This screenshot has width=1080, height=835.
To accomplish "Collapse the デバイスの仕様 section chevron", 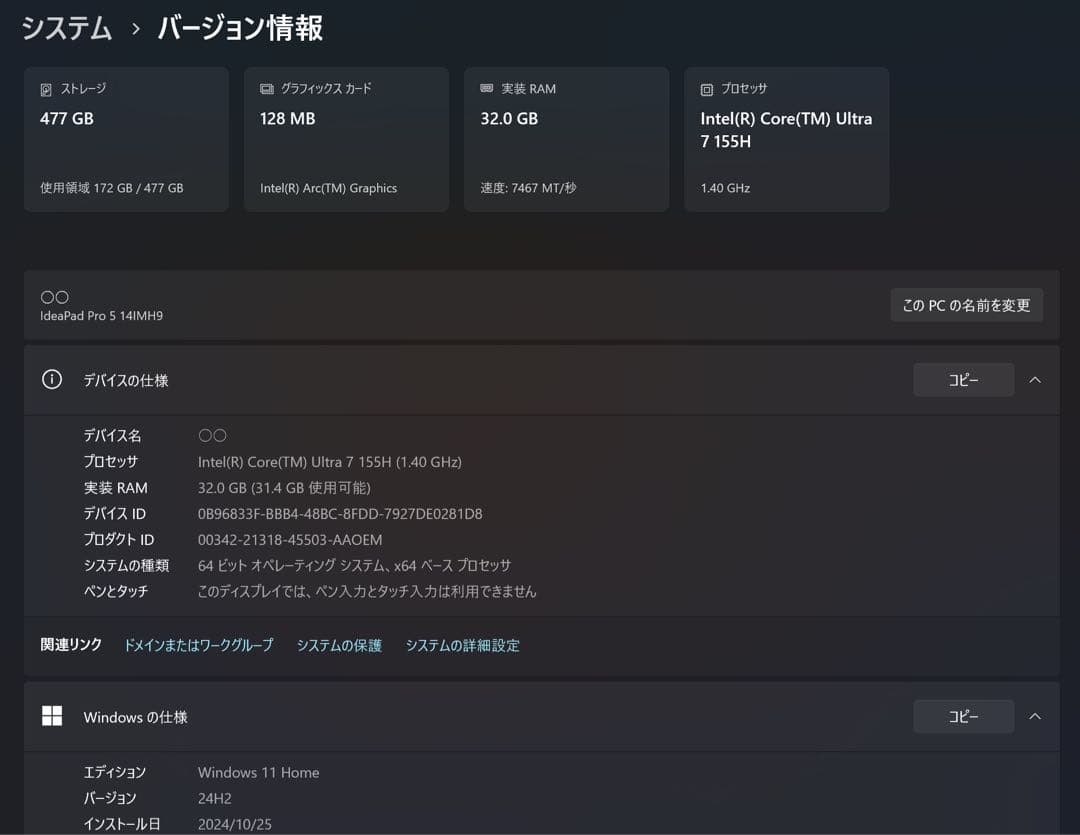I will point(1035,379).
